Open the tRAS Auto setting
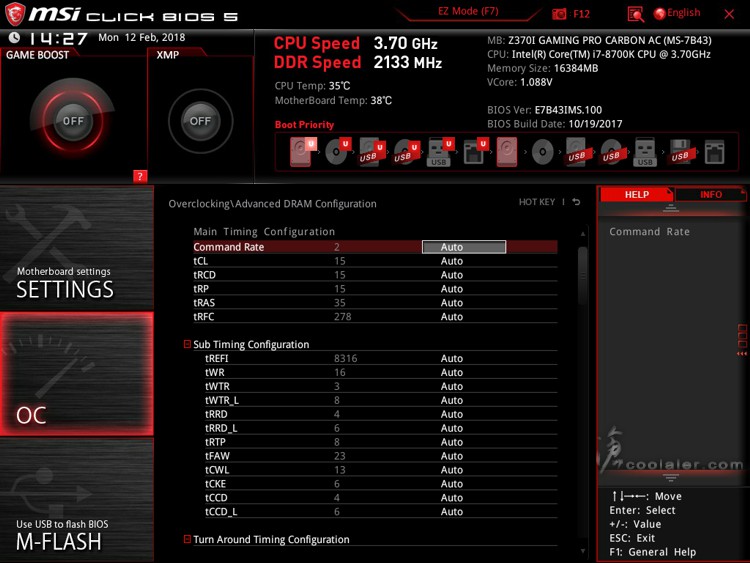Screen dimensions: 750x563 (452, 302)
